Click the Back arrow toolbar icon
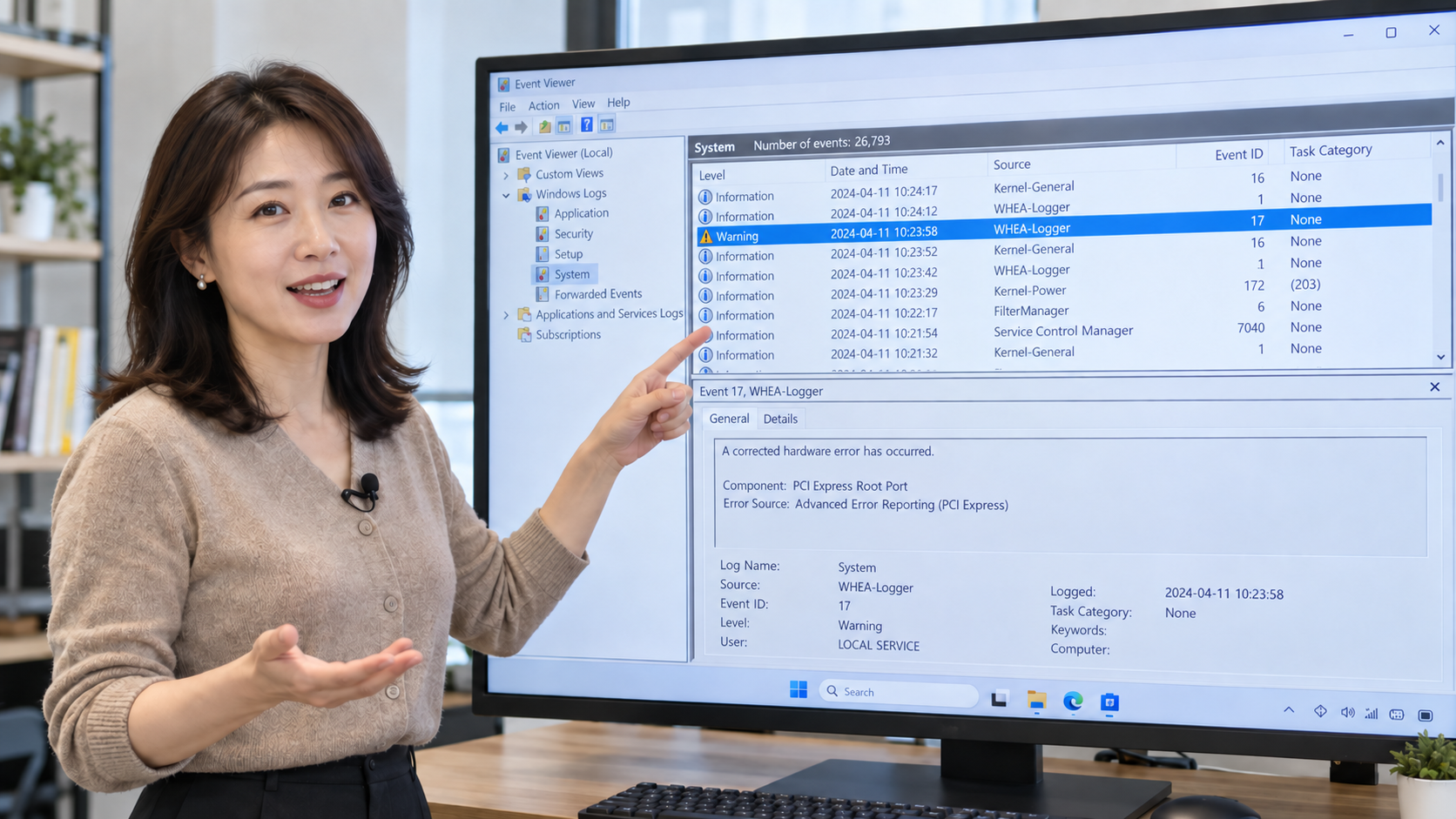 pyautogui.click(x=502, y=127)
